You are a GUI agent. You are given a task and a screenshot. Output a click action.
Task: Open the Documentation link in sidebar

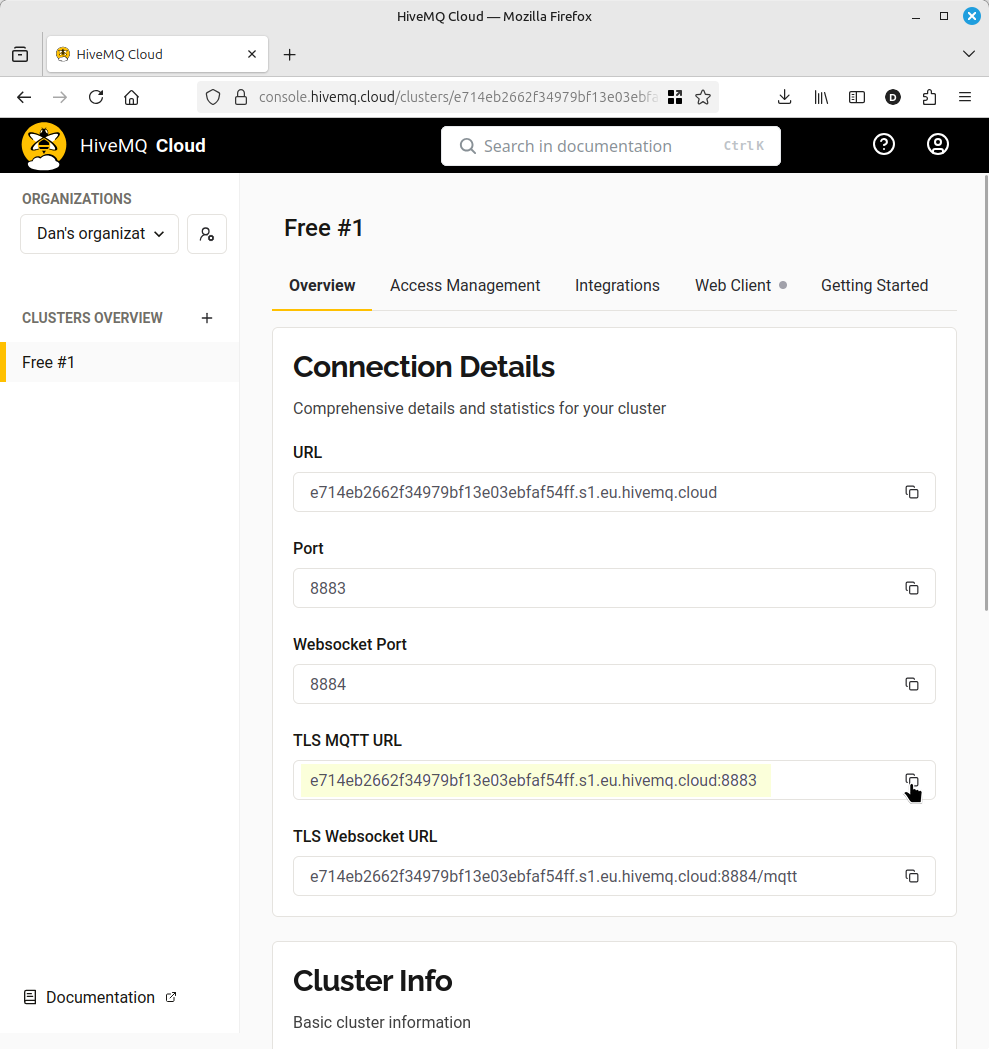click(x=100, y=997)
